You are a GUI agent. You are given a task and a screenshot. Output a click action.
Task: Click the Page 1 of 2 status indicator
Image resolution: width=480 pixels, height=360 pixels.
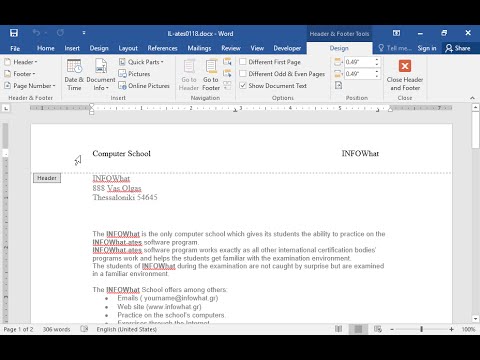click(x=18, y=329)
